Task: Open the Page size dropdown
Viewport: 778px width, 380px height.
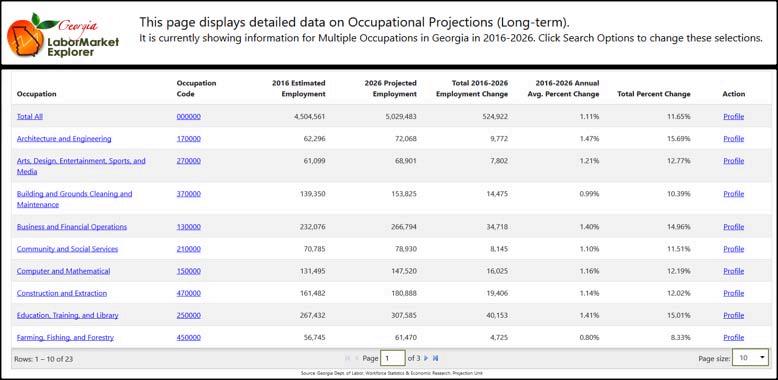Action: tap(750, 357)
